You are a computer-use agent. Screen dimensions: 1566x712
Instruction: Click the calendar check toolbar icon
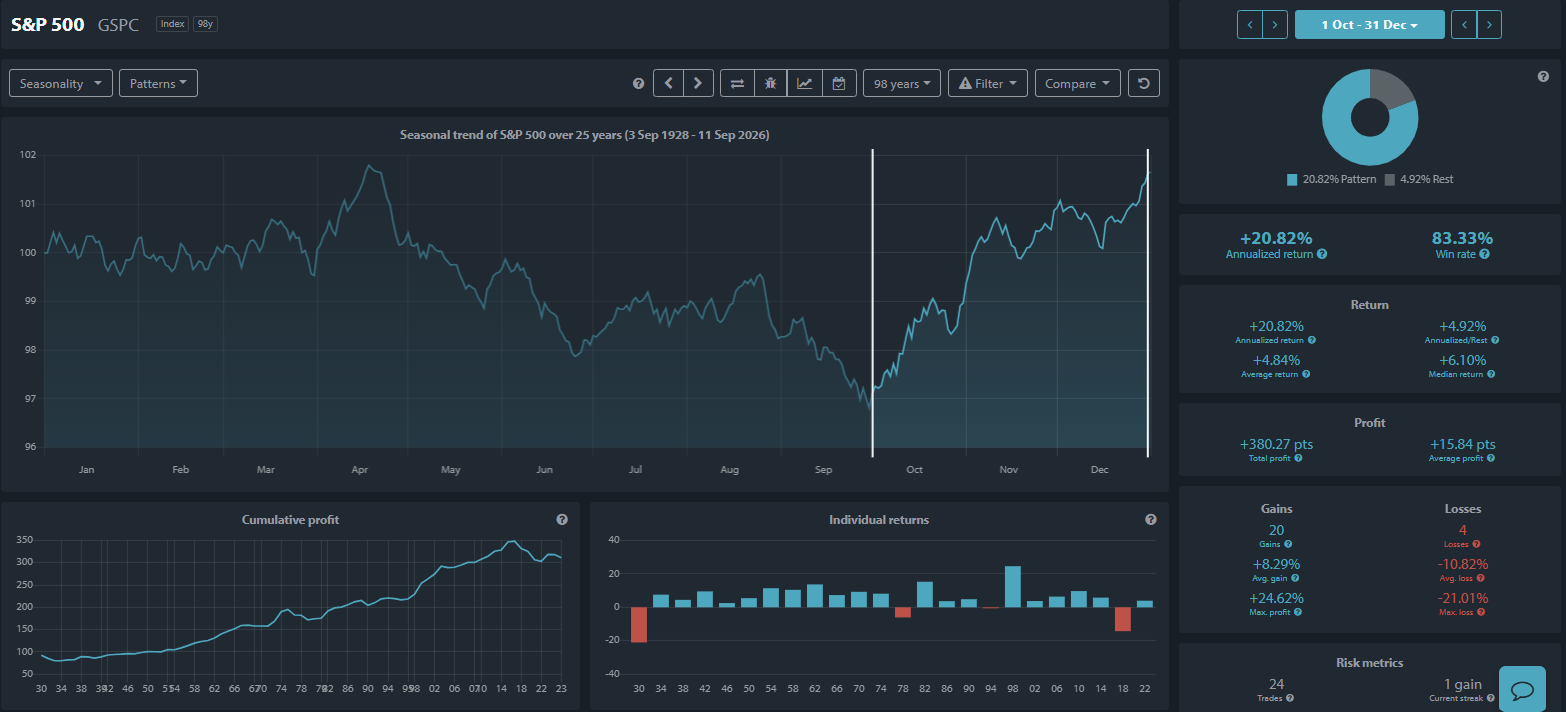click(838, 83)
